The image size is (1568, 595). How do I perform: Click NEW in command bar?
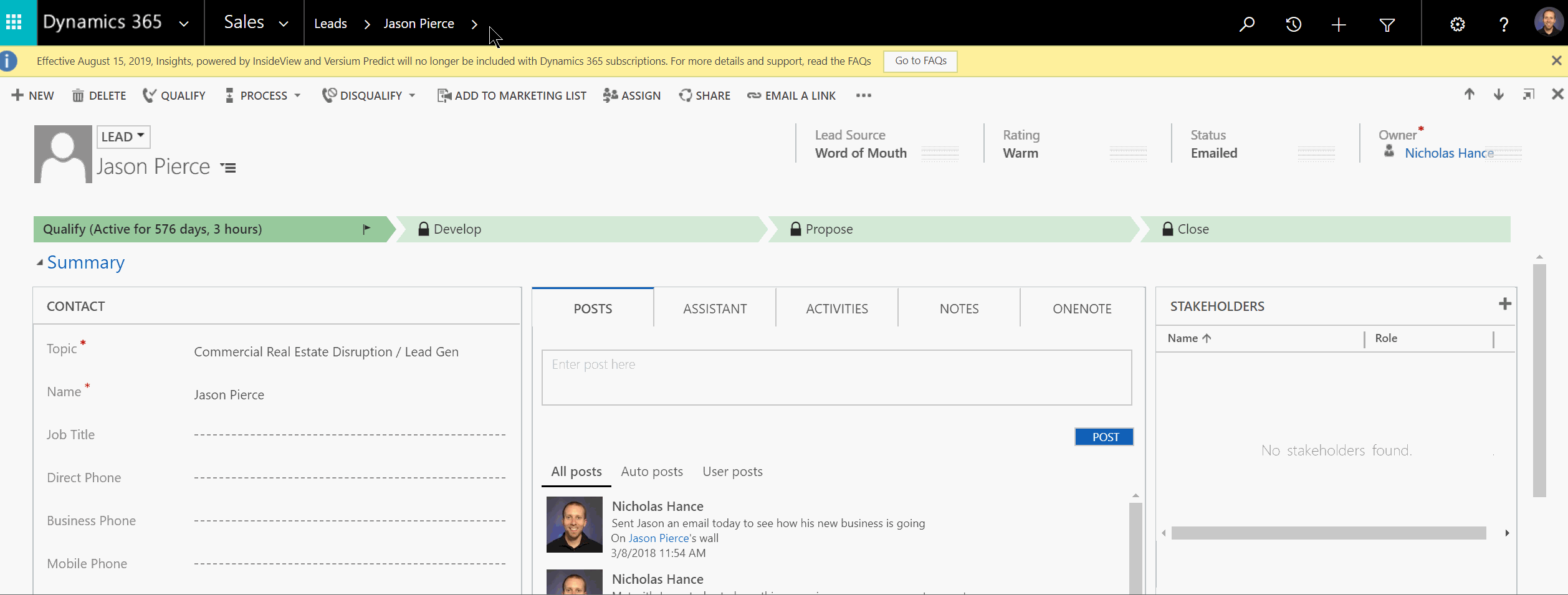(x=32, y=95)
